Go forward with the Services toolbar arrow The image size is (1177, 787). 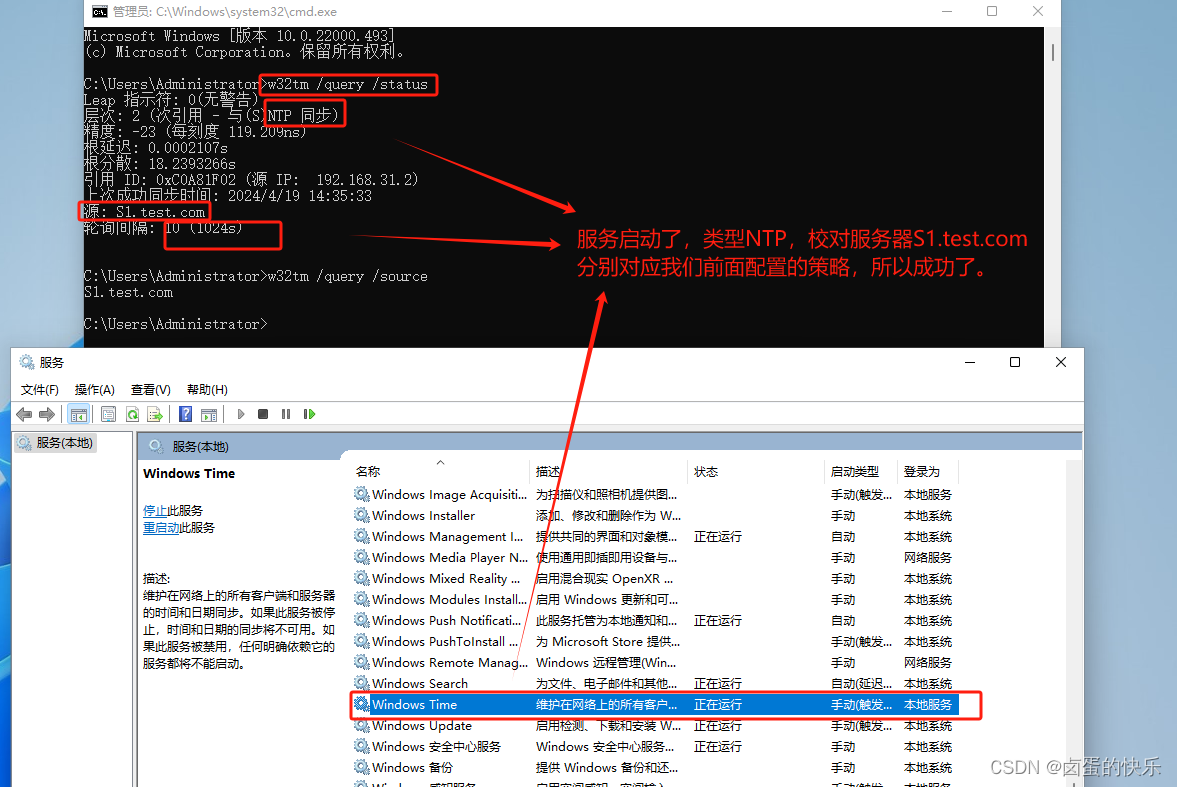(47, 414)
